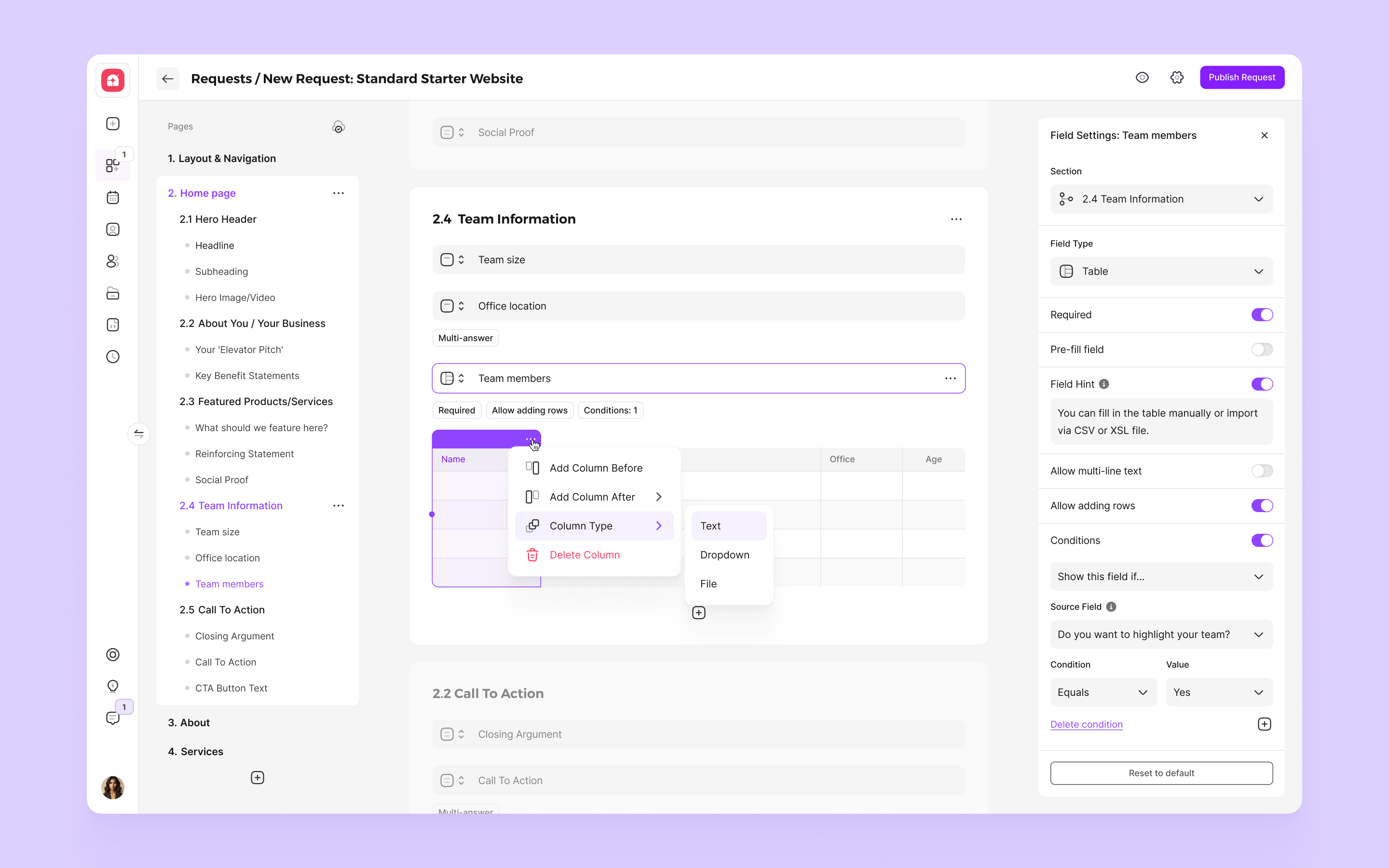Enable the Pre-fill field toggle
This screenshot has width=1389, height=868.
point(1262,349)
